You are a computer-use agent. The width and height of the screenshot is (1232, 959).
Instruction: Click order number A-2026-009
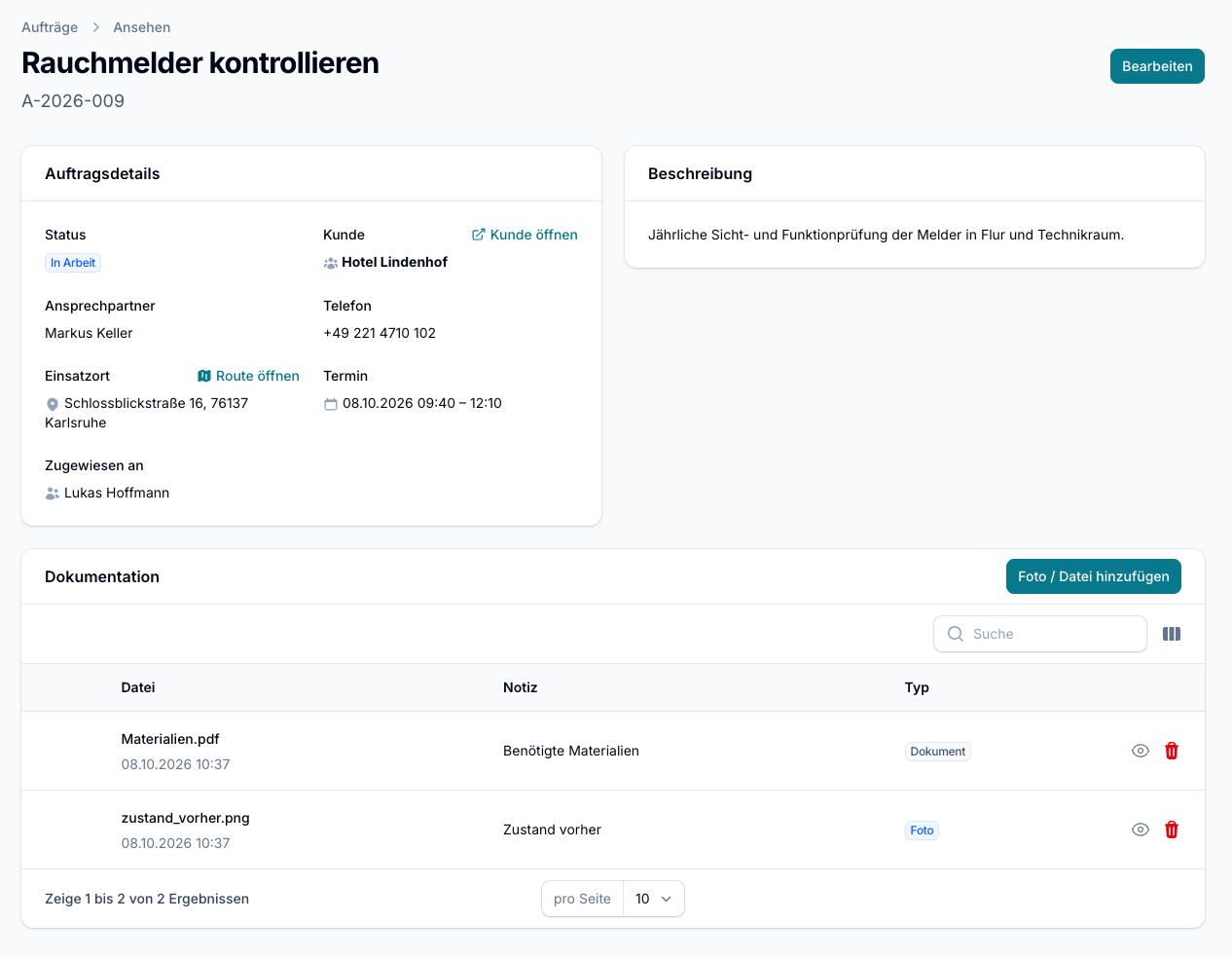pyautogui.click(x=73, y=101)
